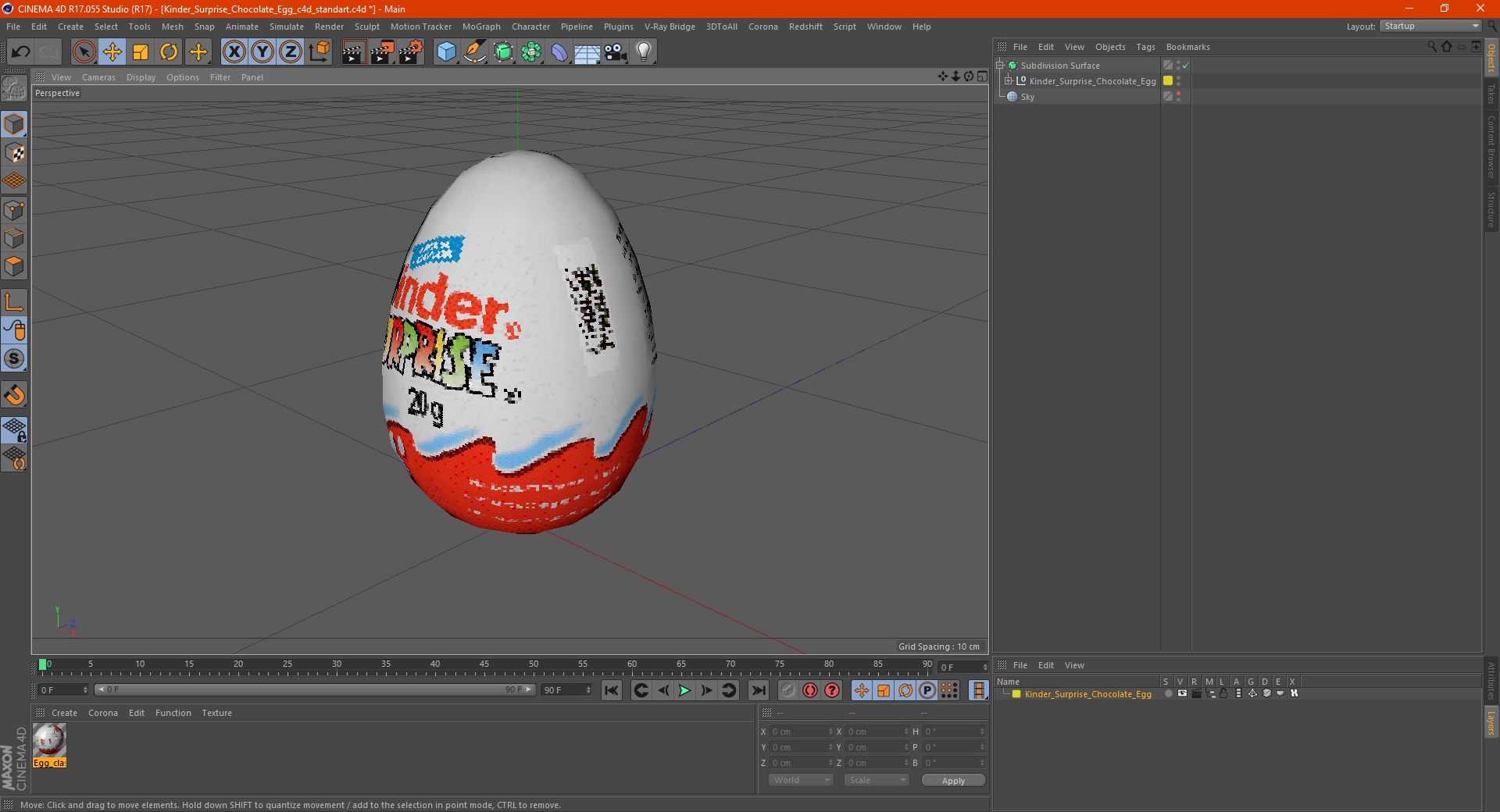Open the World coordinate dropdown
1500x812 pixels.
[801, 780]
